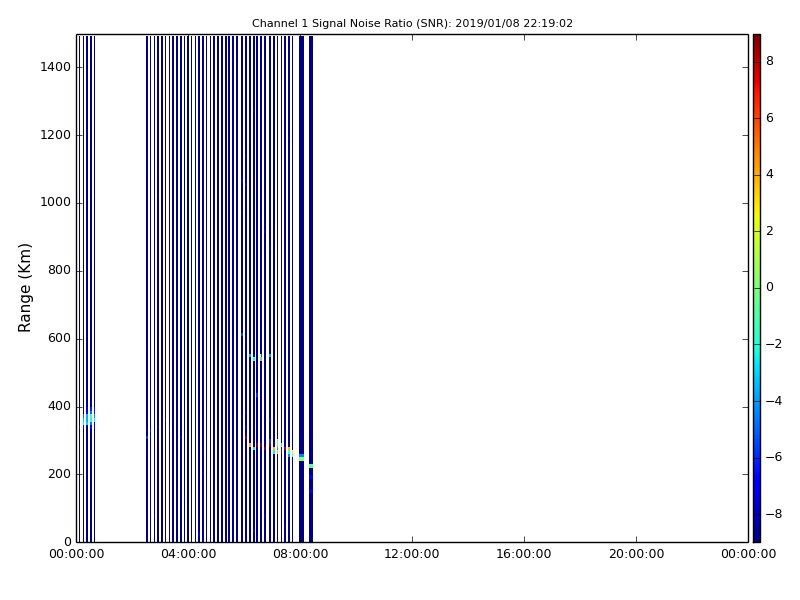Screen dimensions: 800x600
Task: Click the 16:00:00 x-axis time label
Action: point(524,554)
